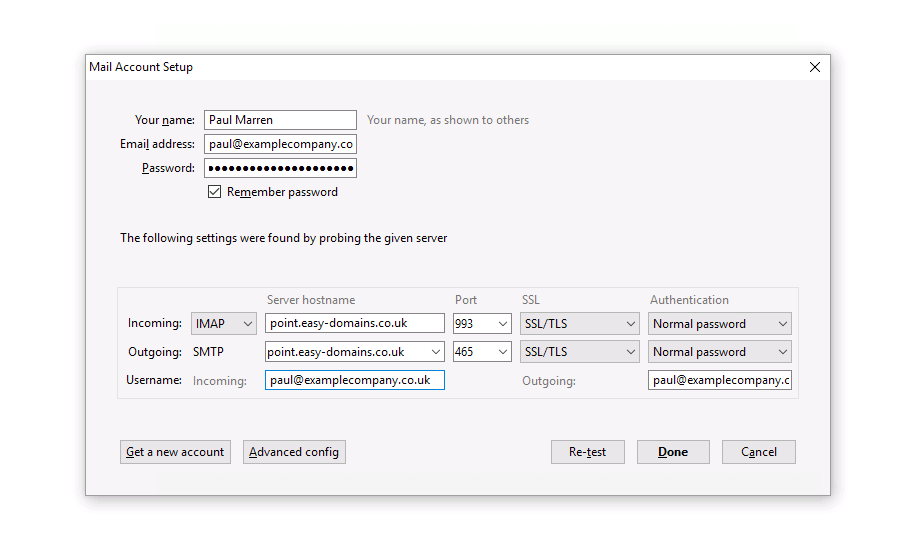Click the 'Your name, as shown to others' hint

tap(448, 120)
